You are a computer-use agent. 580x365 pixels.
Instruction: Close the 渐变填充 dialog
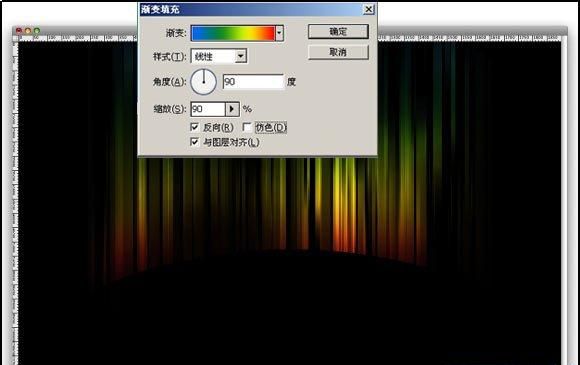pyautogui.click(x=368, y=9)
